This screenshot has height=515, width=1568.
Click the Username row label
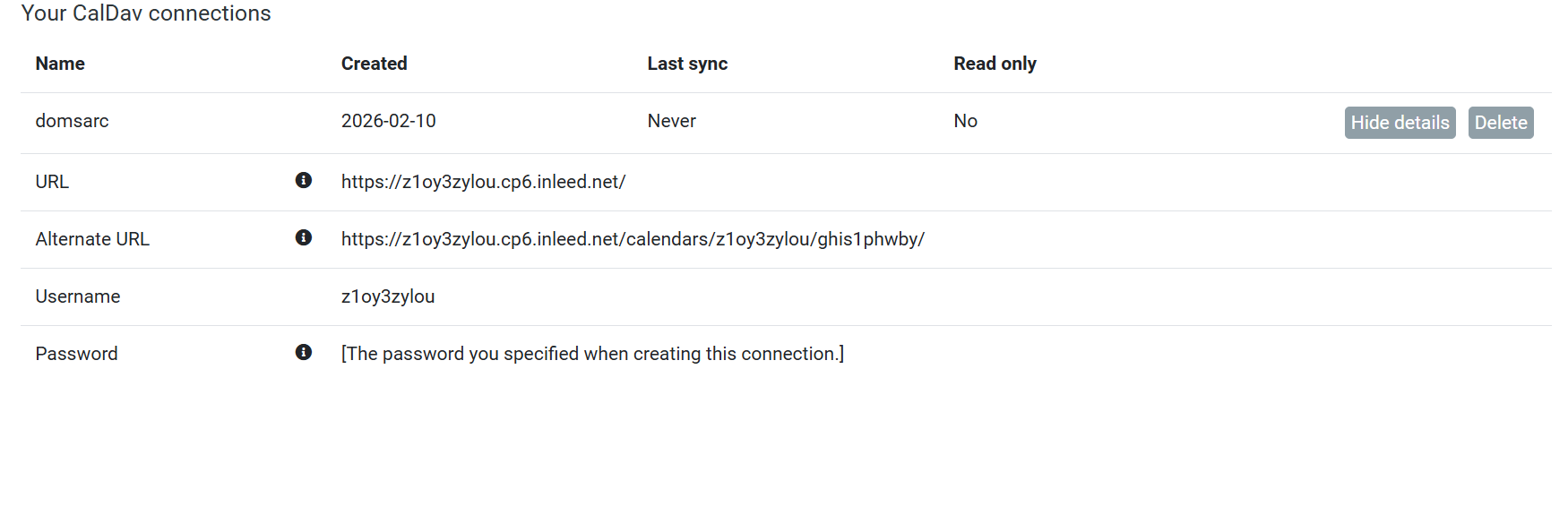[78, 296]
